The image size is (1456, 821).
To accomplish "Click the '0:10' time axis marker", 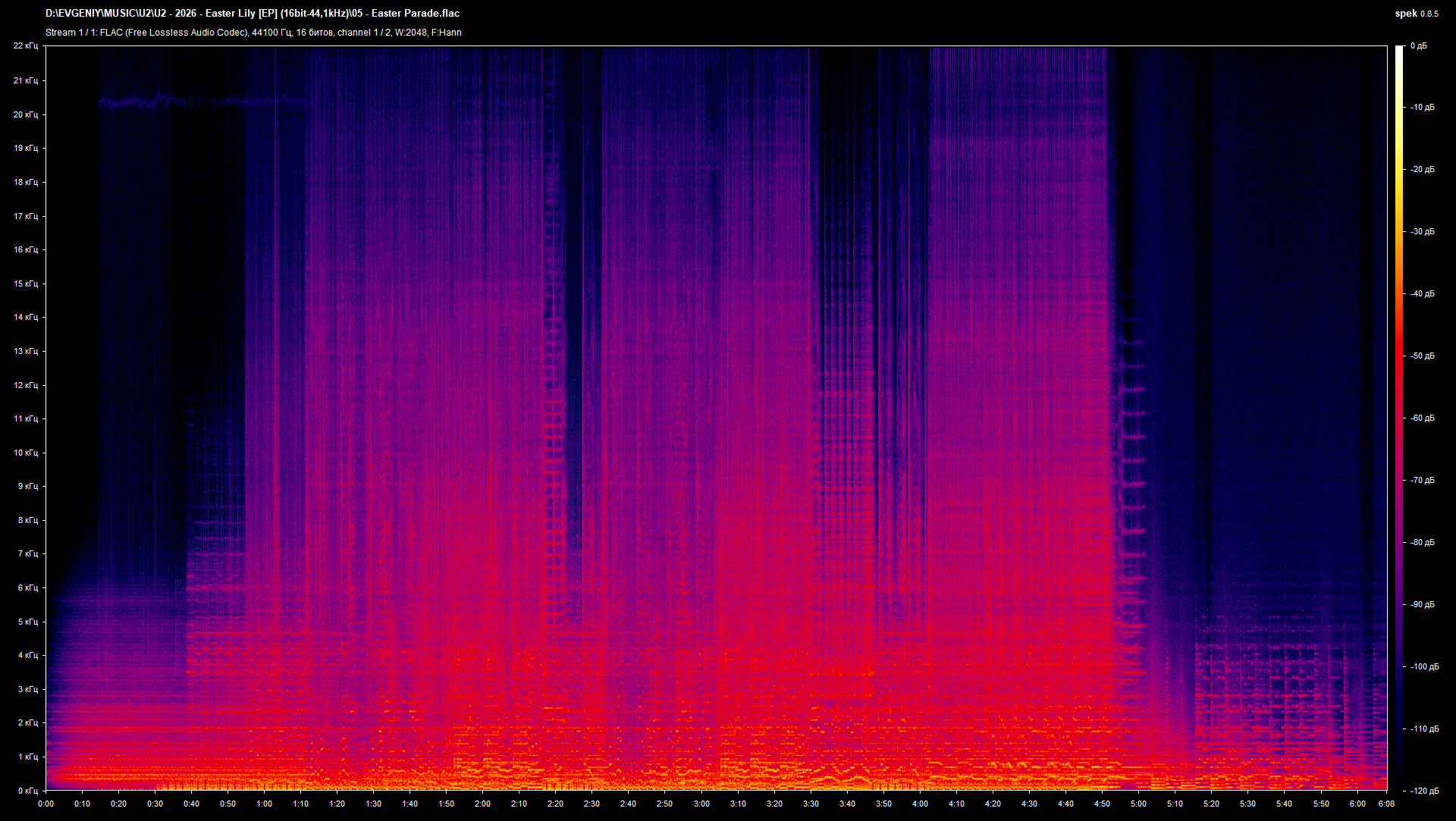I will pyautogui.click(x=83, y=804).
